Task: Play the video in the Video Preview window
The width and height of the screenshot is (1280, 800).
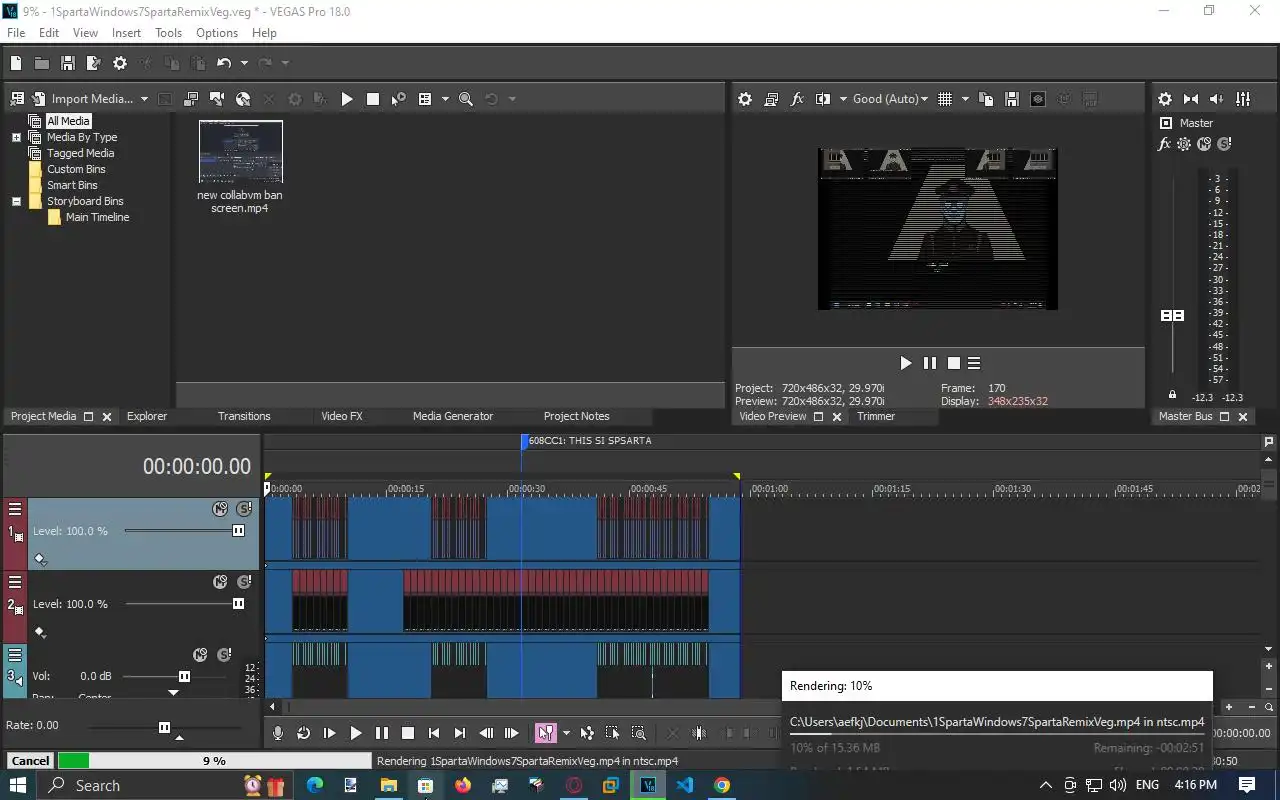Action: [906, 363]
